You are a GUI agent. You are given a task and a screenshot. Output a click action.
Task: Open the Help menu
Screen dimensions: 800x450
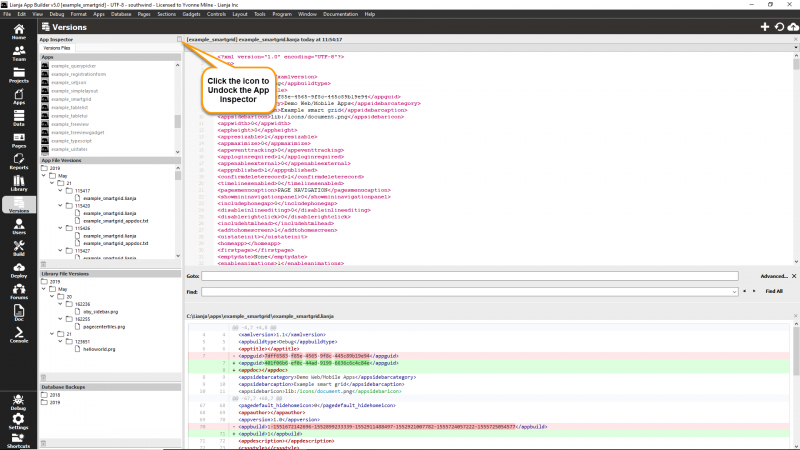coord(370,14)
